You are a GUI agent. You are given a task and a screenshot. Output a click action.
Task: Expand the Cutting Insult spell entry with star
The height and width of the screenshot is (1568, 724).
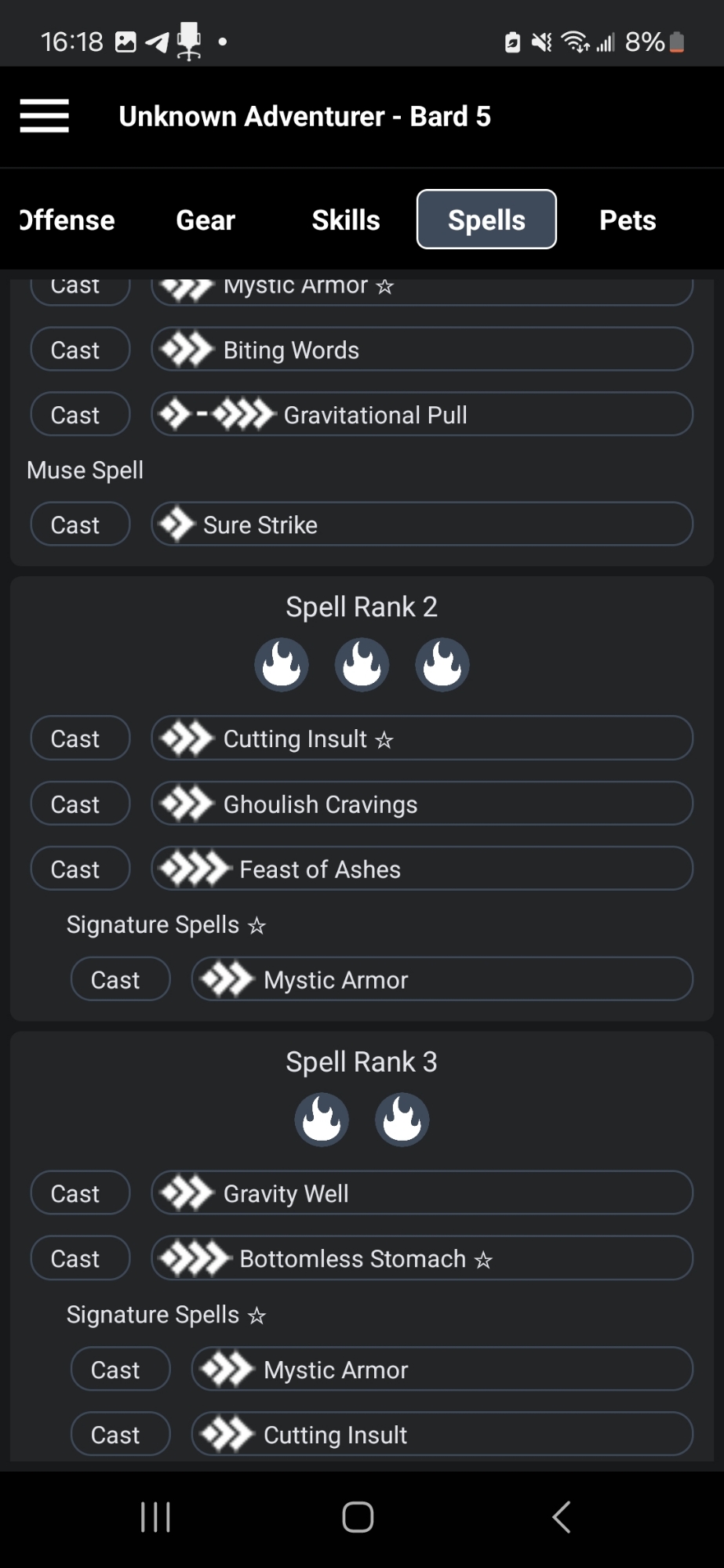[422, 739]
